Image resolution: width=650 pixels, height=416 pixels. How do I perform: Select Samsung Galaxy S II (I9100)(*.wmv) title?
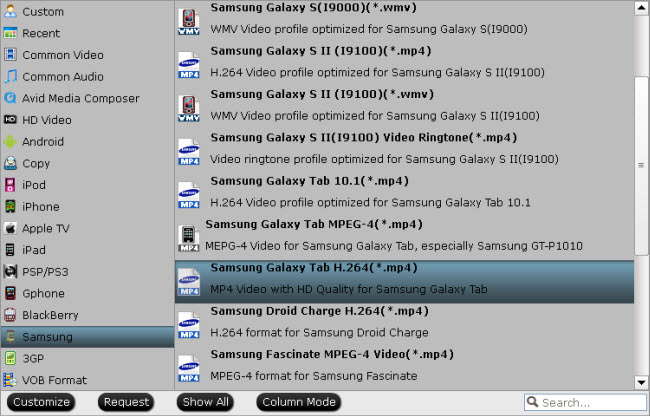322,94
